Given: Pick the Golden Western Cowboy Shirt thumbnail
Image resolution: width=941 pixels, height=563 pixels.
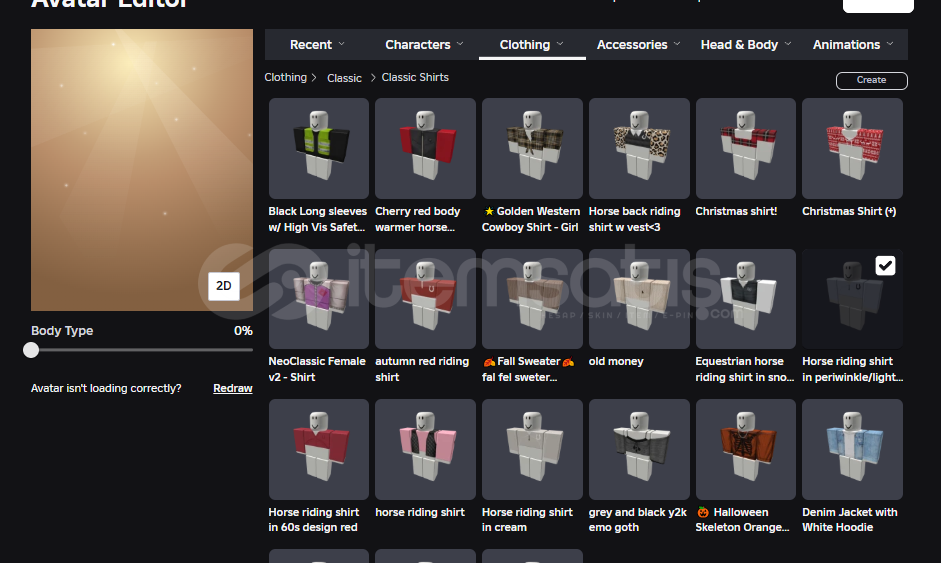Looking at the screenshot, I should click(532, 148).
